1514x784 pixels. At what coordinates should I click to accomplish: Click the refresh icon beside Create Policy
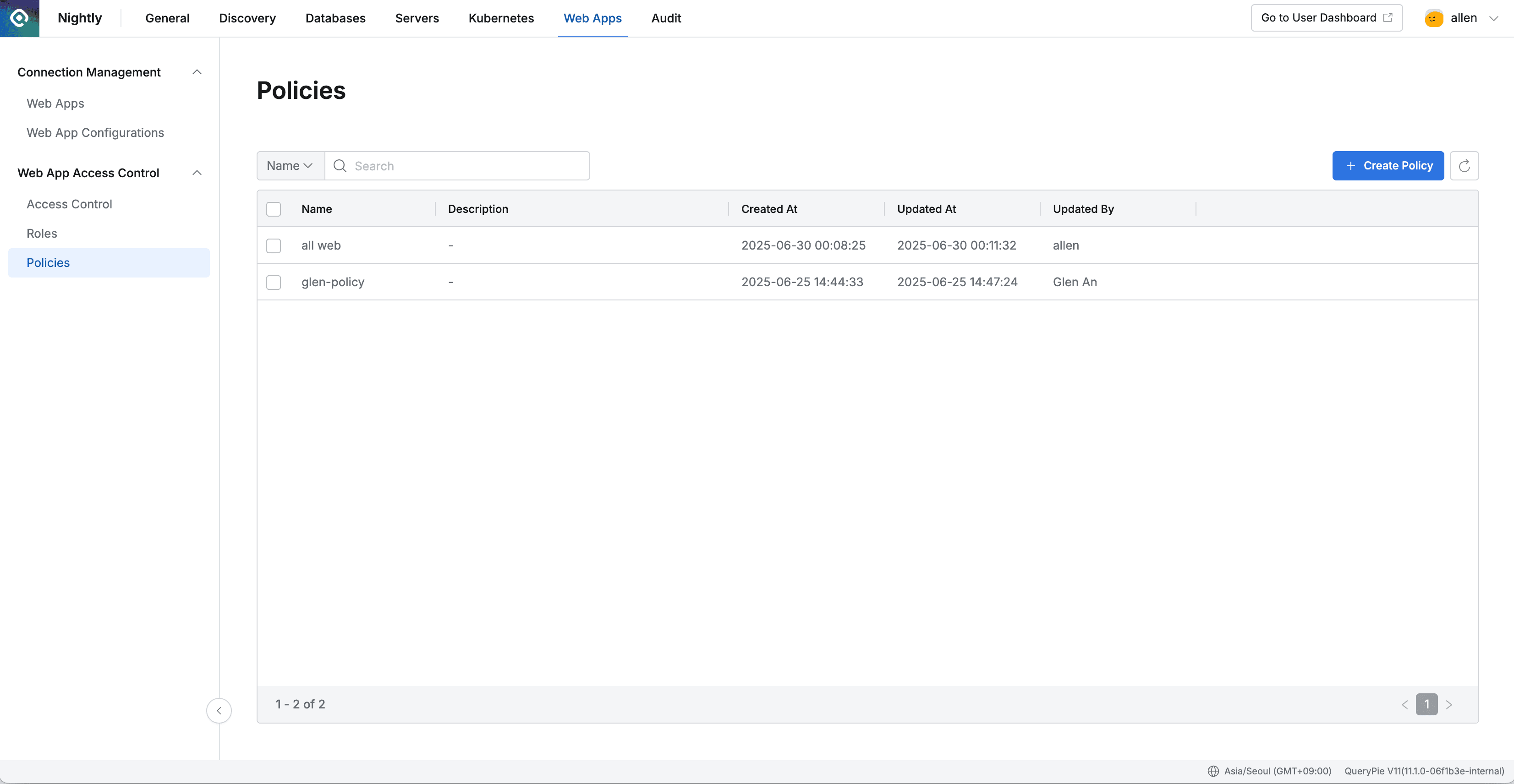[1465, 166]
